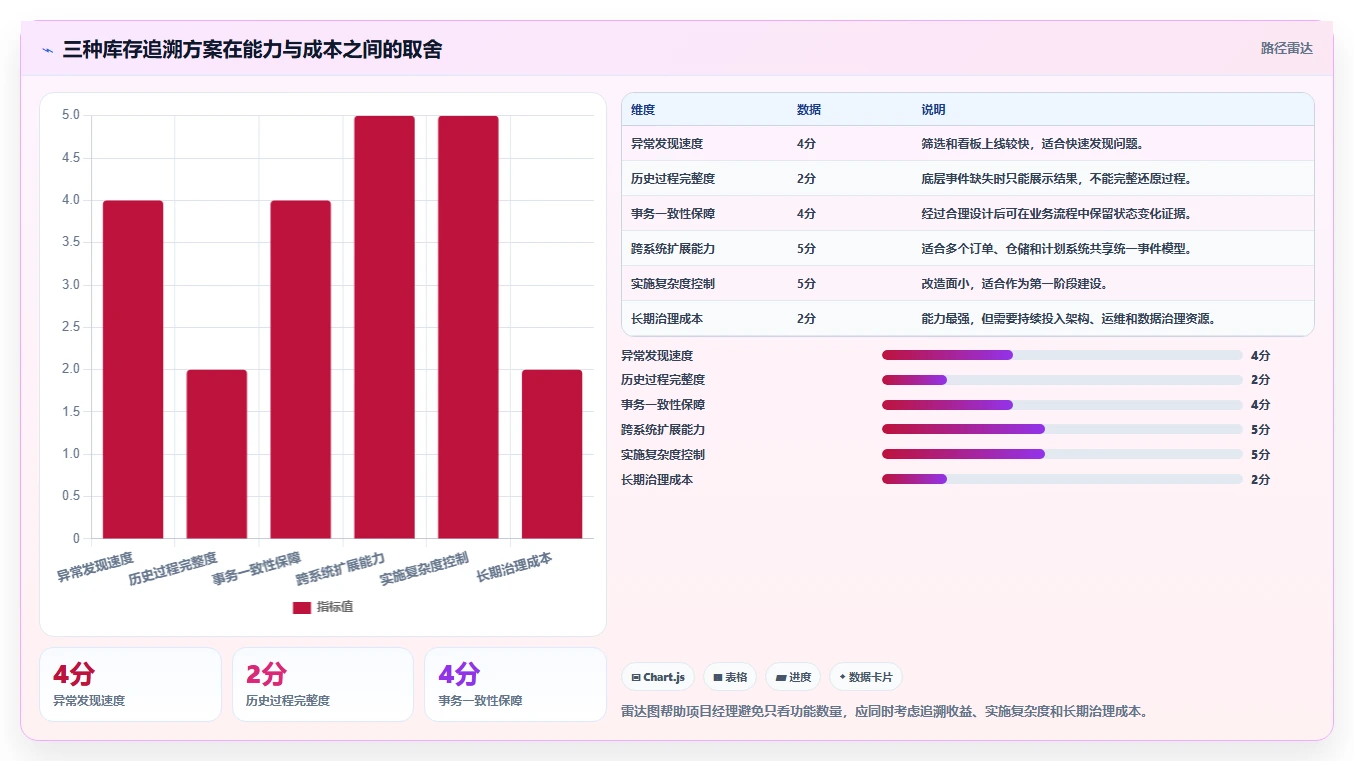Click the 事务一致性保障 table row name

click(x=673, y=214)
